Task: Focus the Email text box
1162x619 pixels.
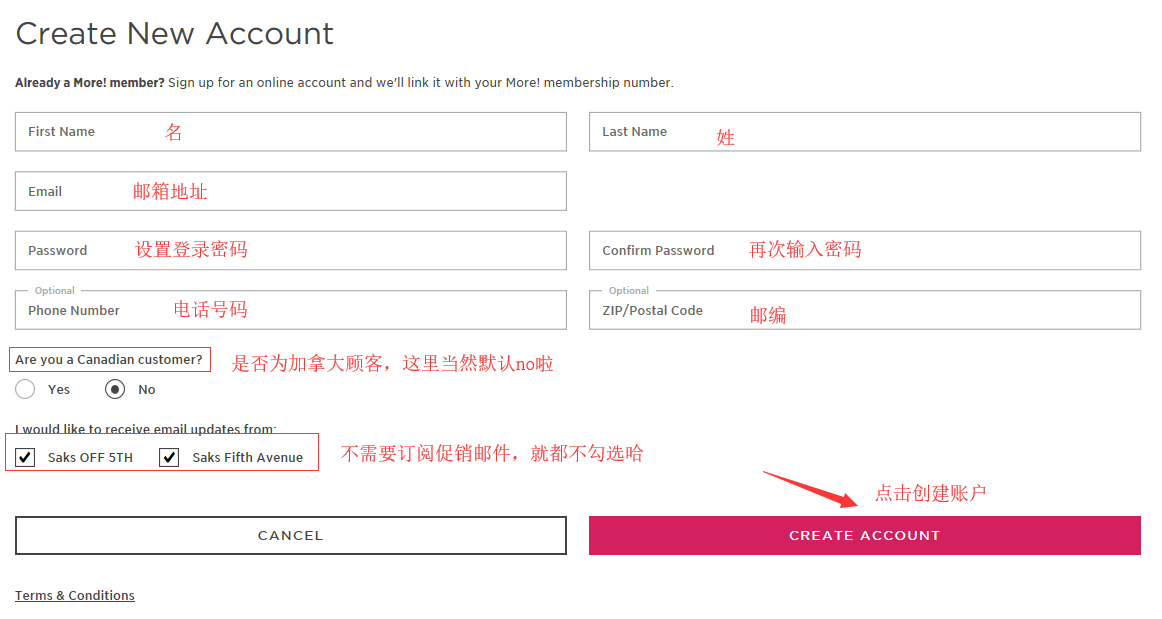Action: coord(290,191)
